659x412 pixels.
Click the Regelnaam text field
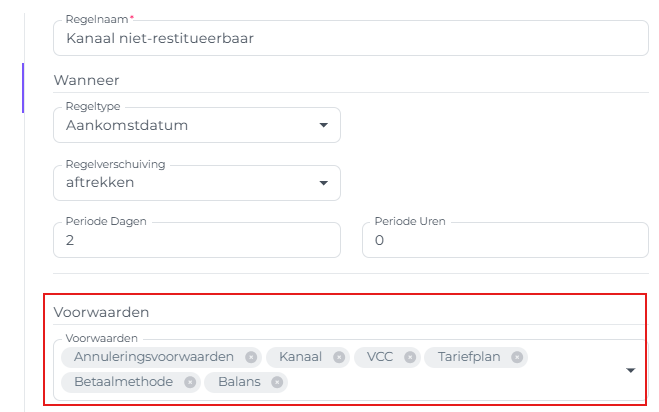350,39
